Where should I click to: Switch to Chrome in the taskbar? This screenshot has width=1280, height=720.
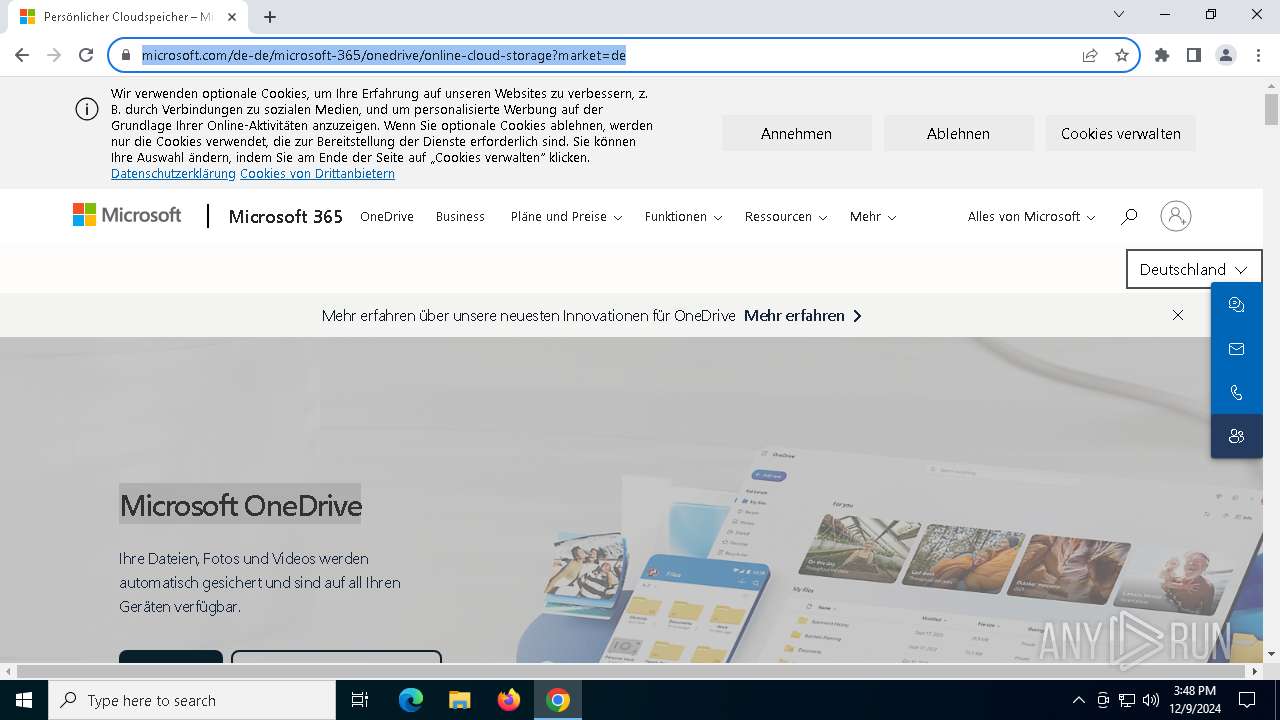point(557,700)
